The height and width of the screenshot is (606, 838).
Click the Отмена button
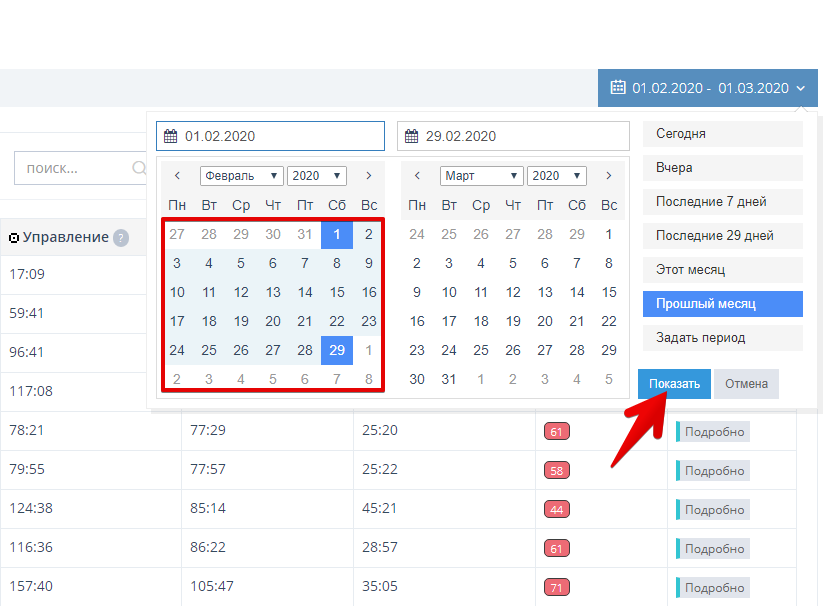[746, 384]
